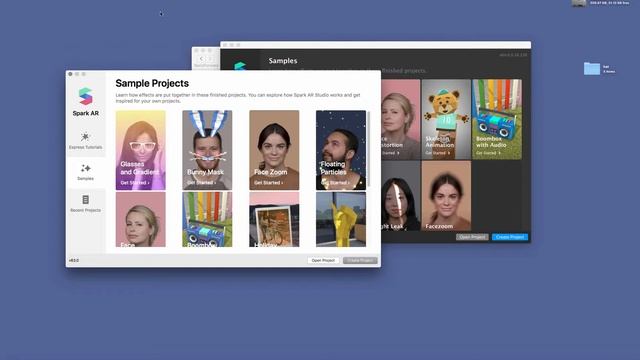Open the yellow hand sculpture sample
The image size is (640, 360).
341,220
